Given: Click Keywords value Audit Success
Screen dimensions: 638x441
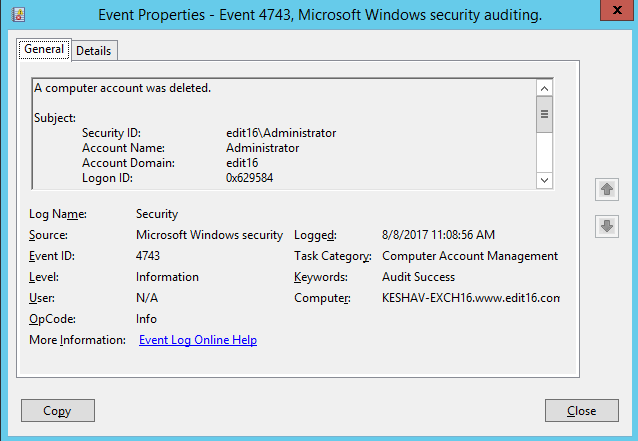Looking at the screenshot, I should click(418, 277).
